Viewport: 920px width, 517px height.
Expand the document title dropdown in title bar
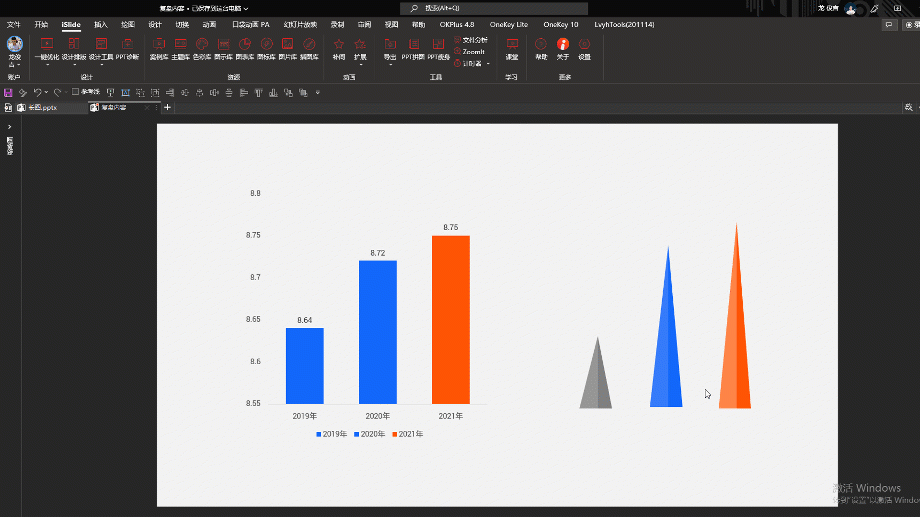pos(246,9)
